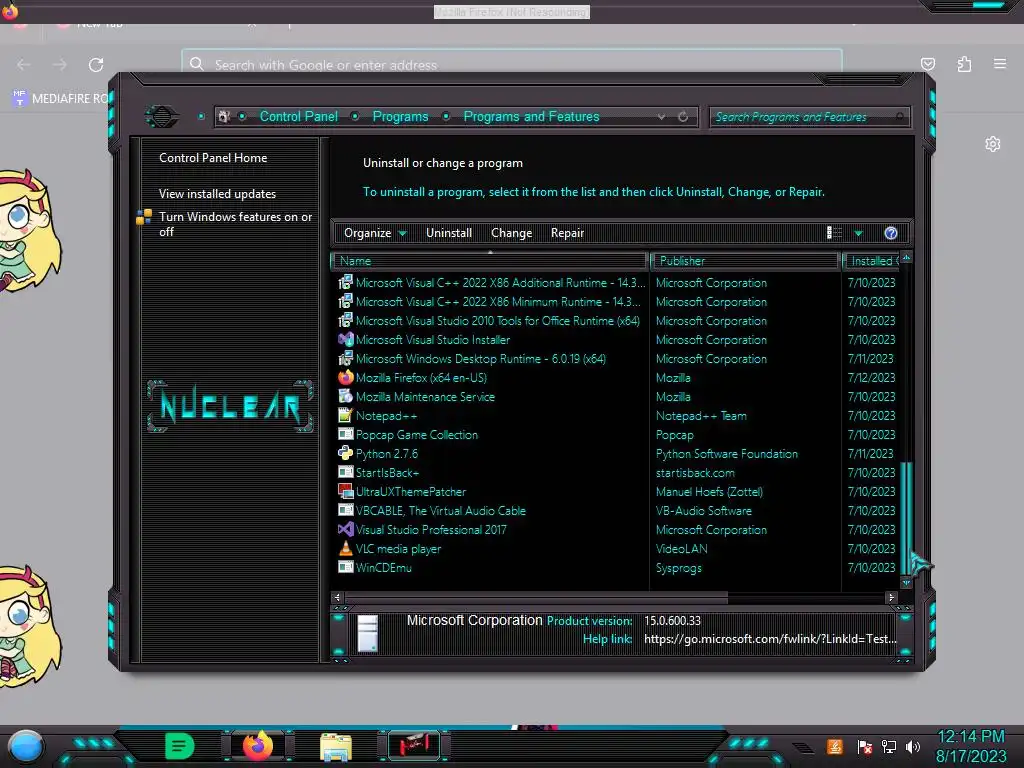Expand the address bar history chevron
This screenshot has height=768, width=1024.
pyautogui.click(x=662, y=117)
